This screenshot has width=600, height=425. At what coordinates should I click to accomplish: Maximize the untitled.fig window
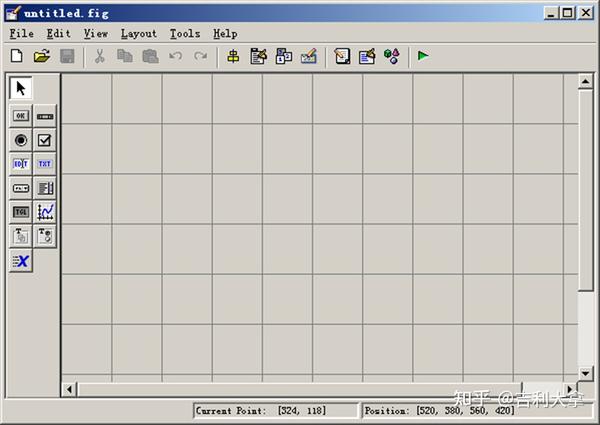pos(568,13)
